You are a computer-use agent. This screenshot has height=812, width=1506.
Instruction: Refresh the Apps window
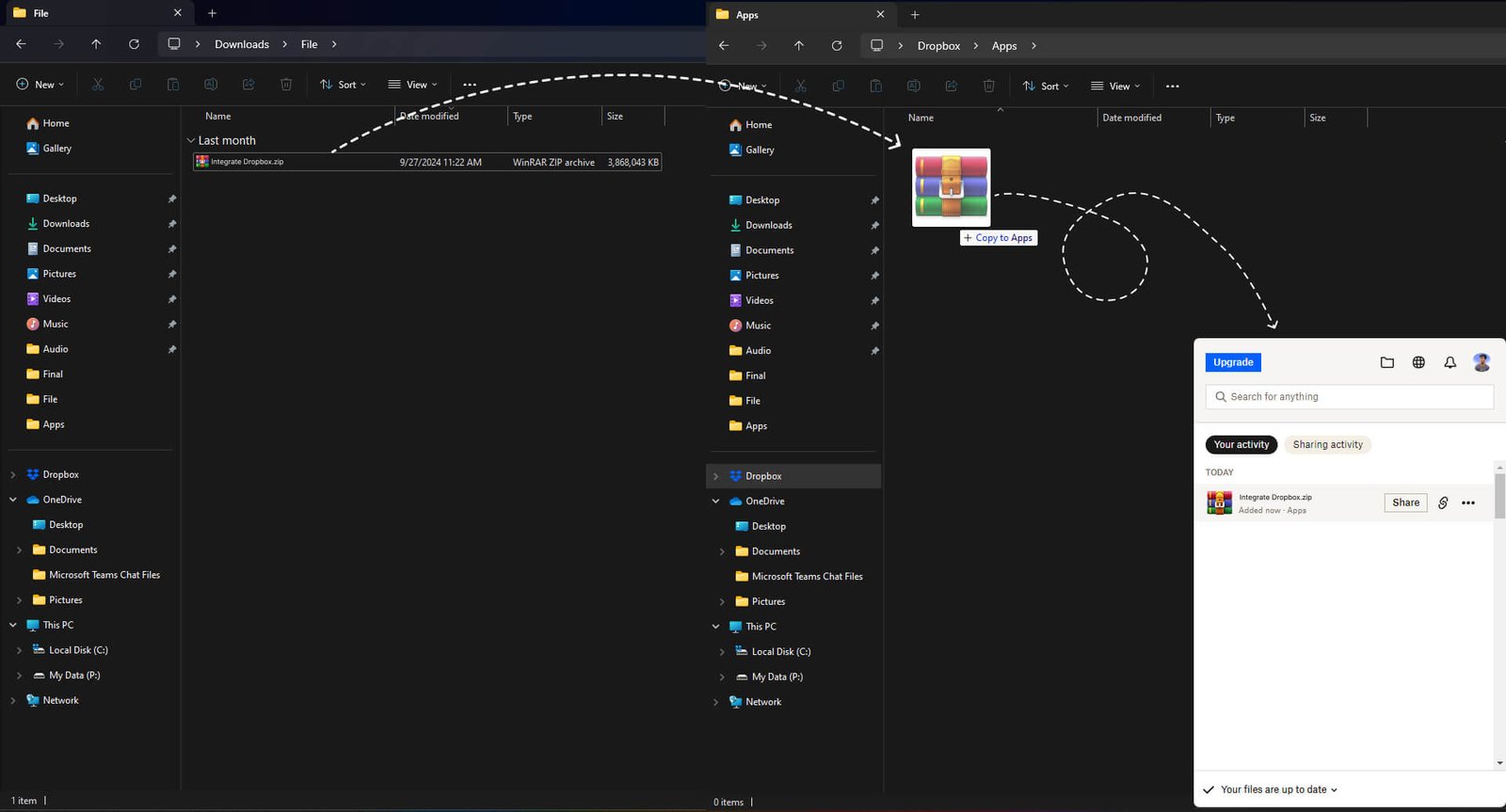tap(837, 45)
